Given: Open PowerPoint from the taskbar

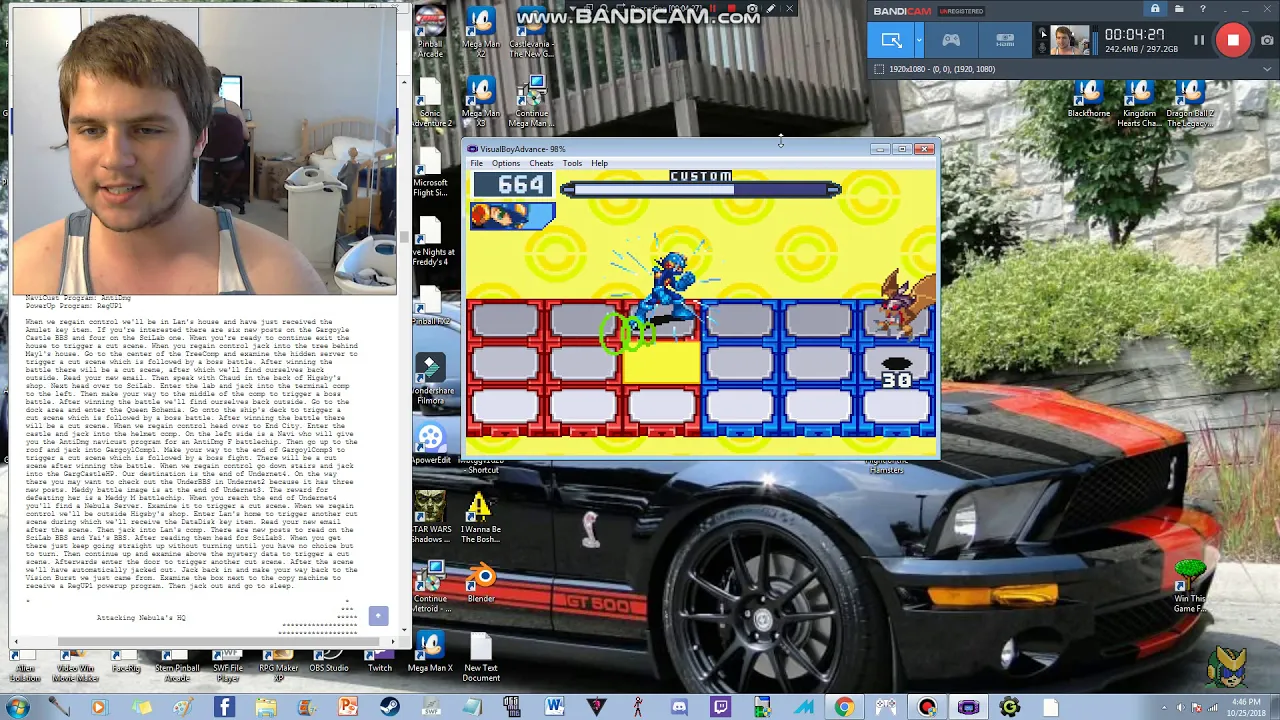Looking at the screenshot, I should pos(348,708).
